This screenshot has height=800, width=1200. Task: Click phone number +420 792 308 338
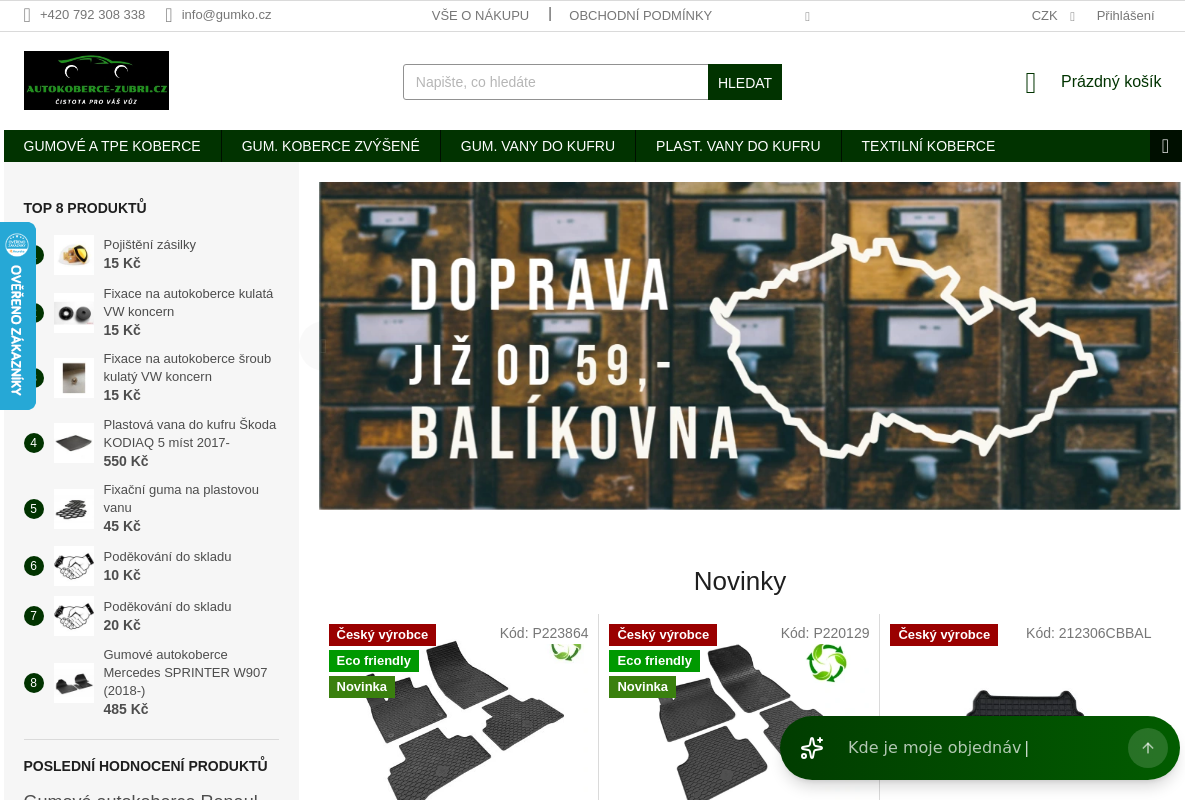click(92, 15)
